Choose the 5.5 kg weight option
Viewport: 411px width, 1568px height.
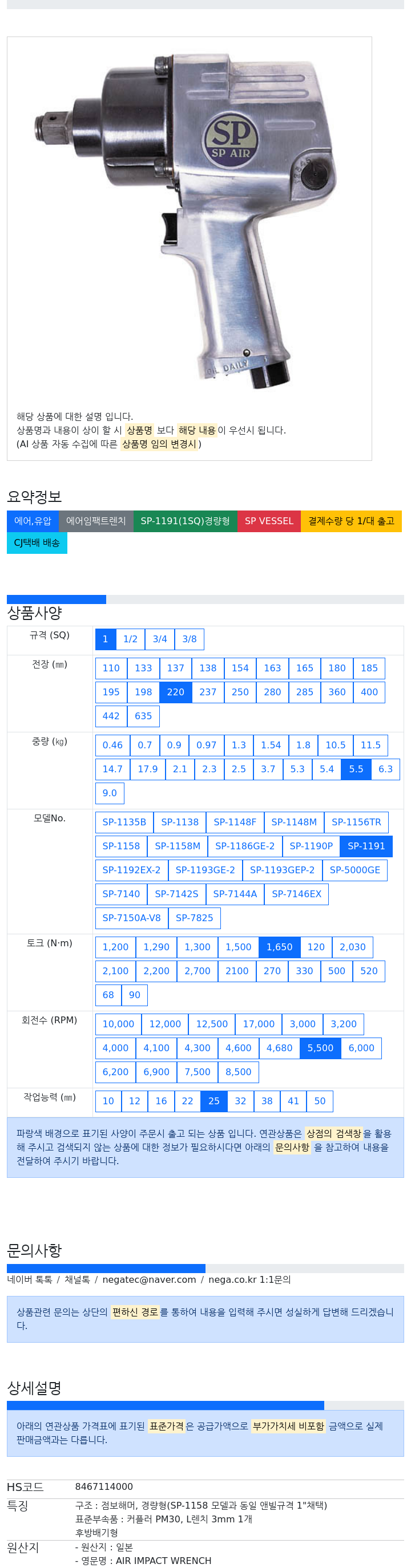356,769
